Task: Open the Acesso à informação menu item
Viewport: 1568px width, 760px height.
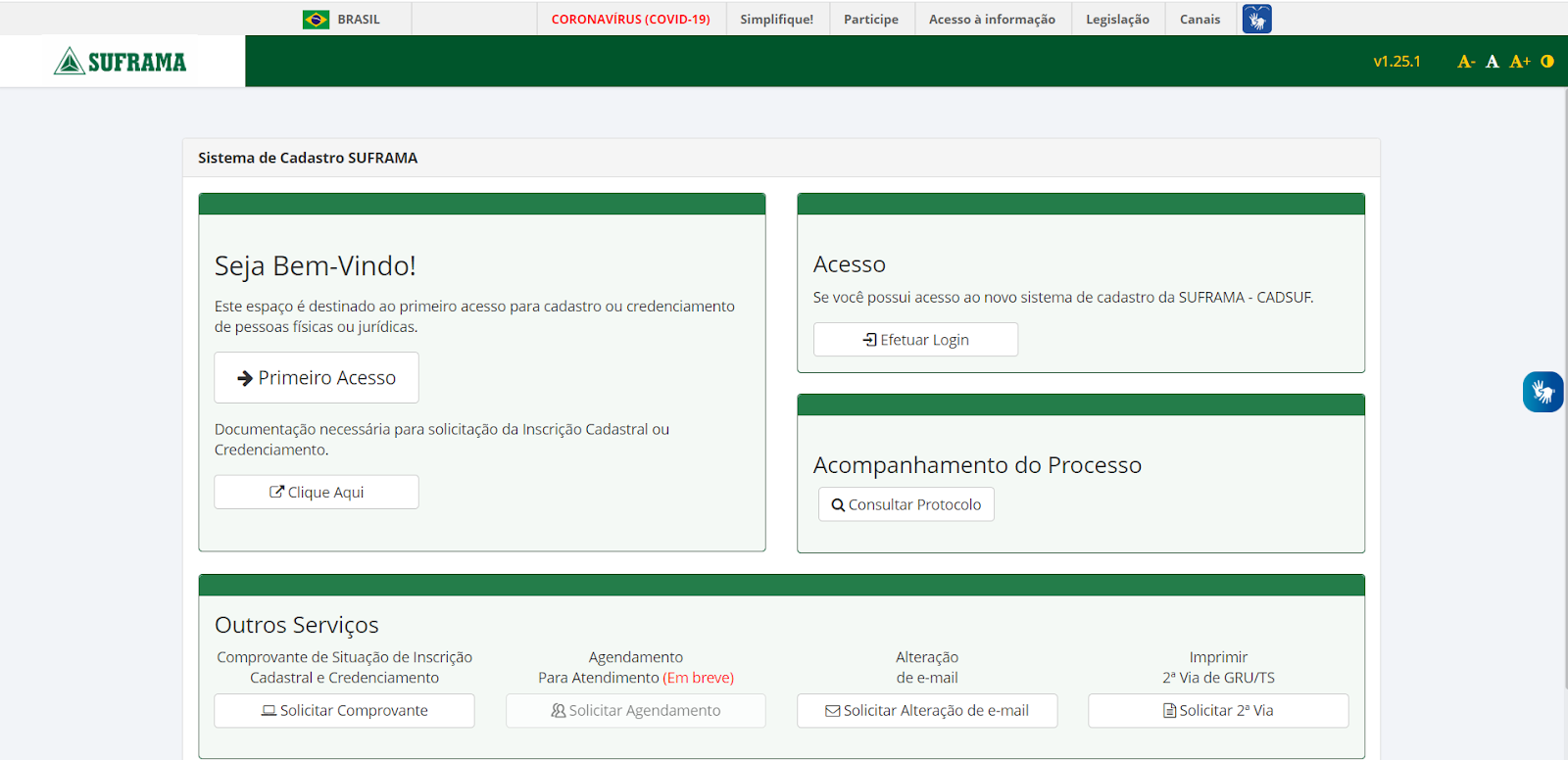Action: pos(992,20)
